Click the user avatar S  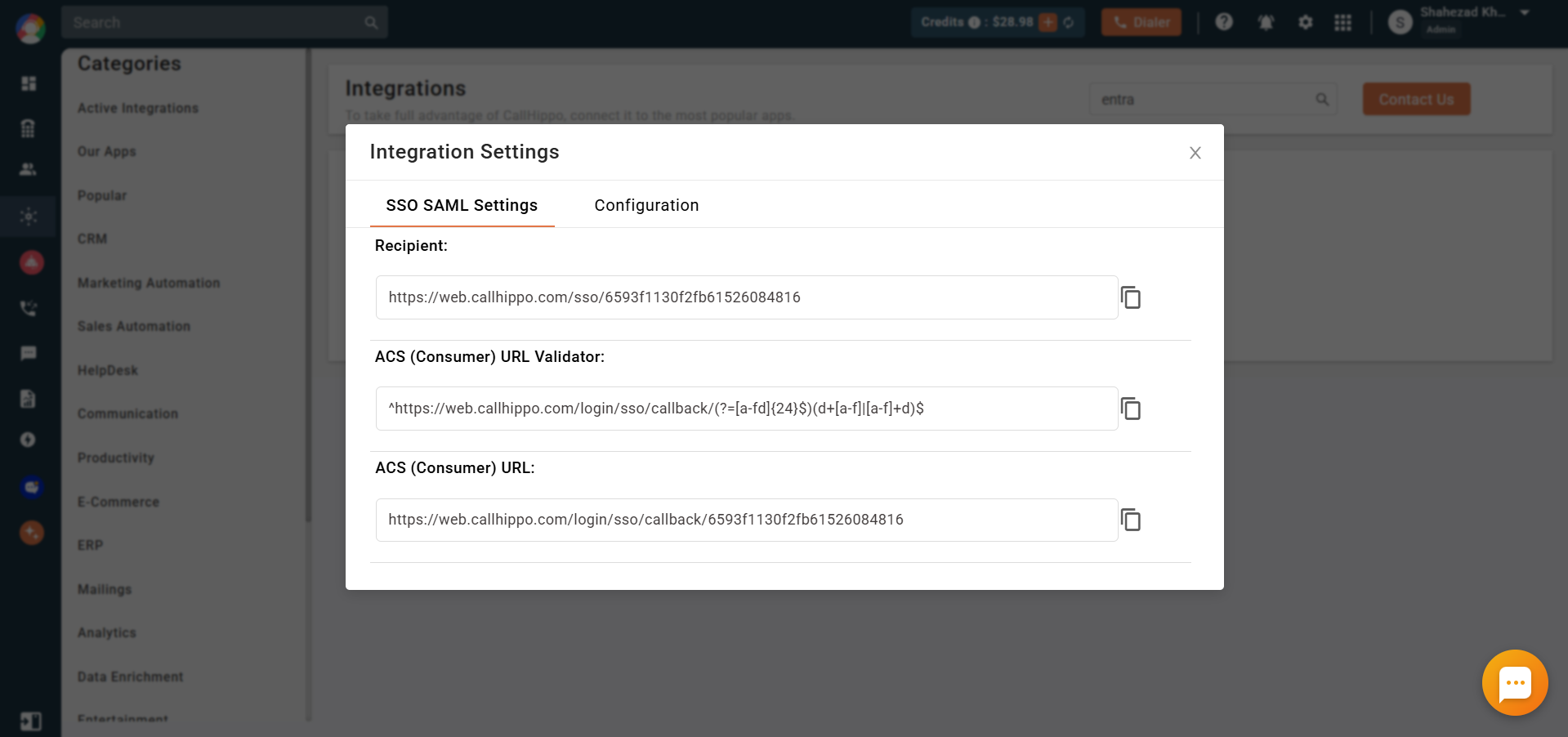(1400, 22)
